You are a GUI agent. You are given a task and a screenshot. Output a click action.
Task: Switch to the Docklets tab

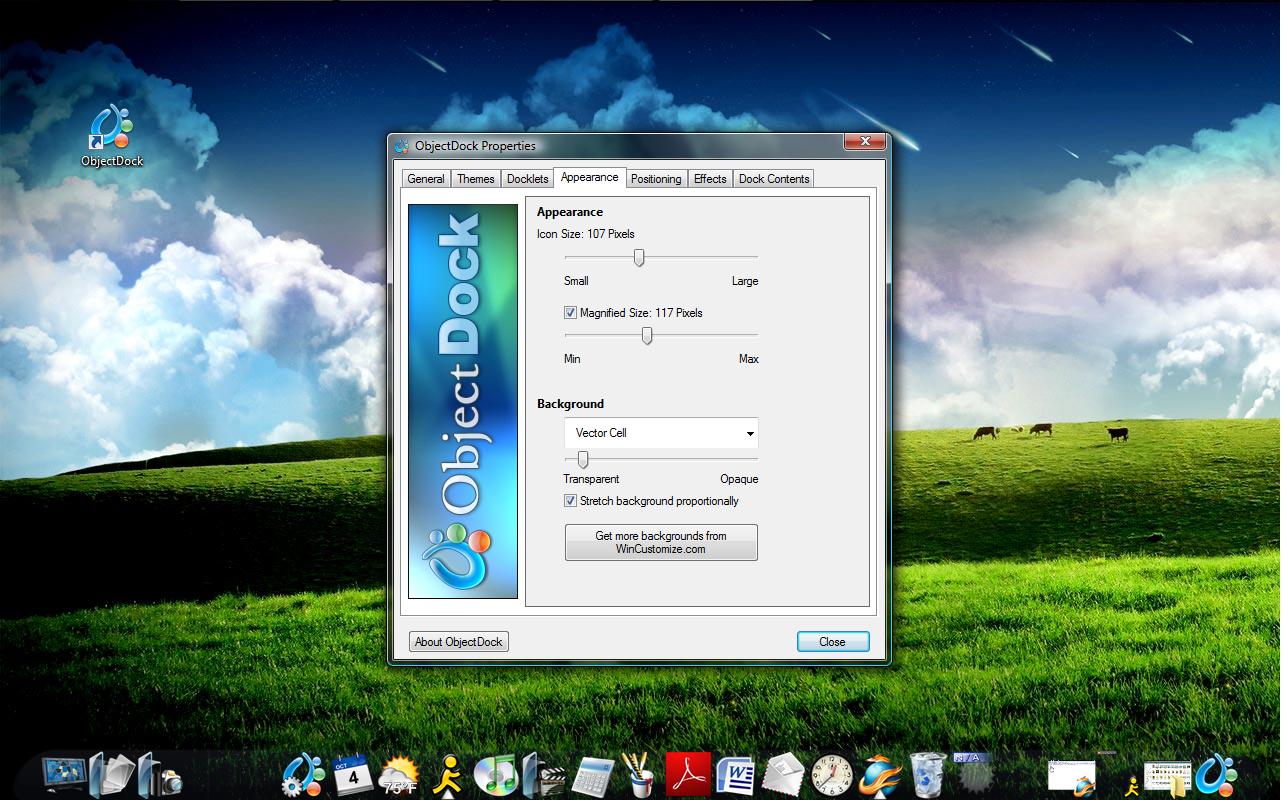(527, 179)
